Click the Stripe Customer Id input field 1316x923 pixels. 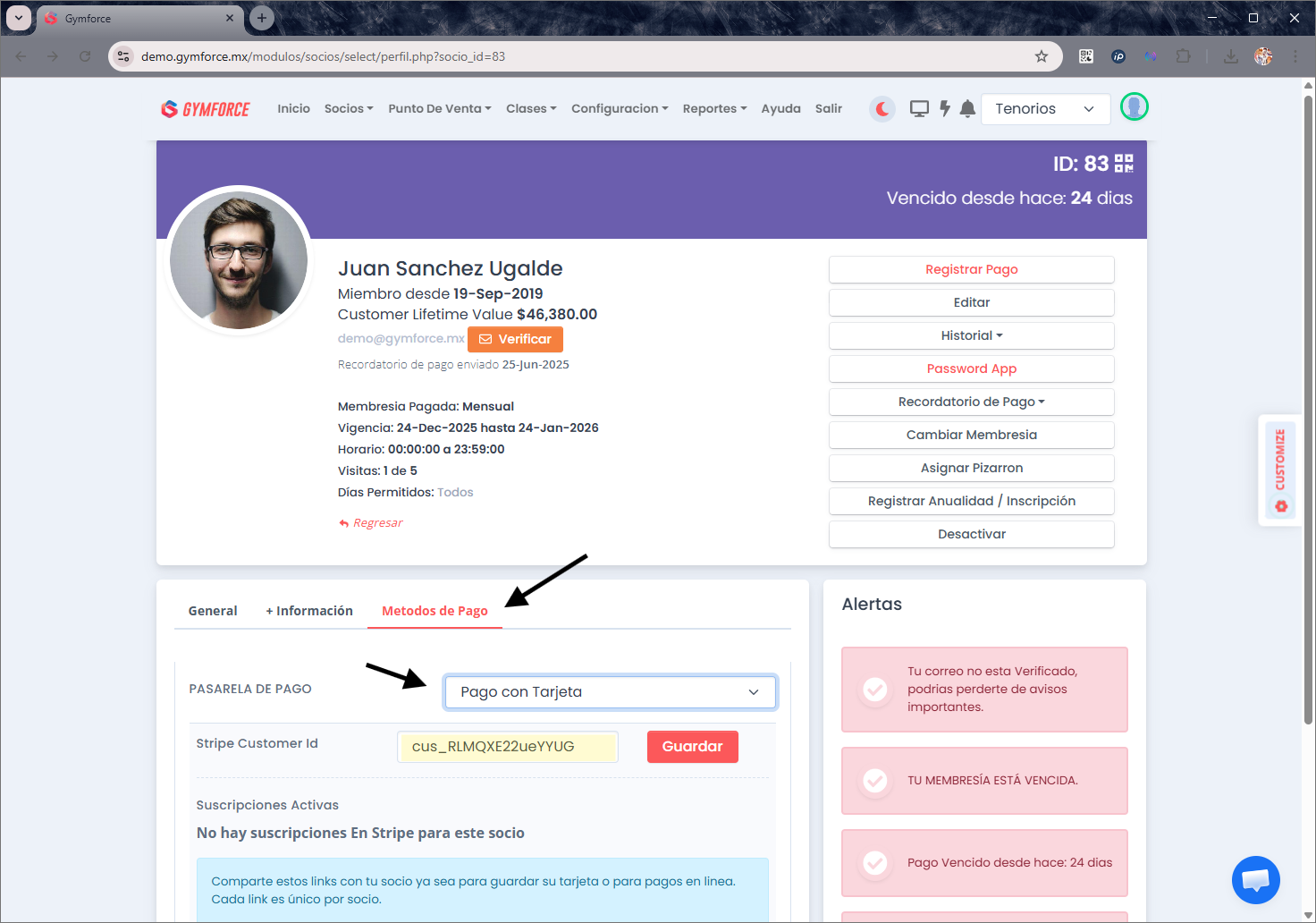click(507, 746)
